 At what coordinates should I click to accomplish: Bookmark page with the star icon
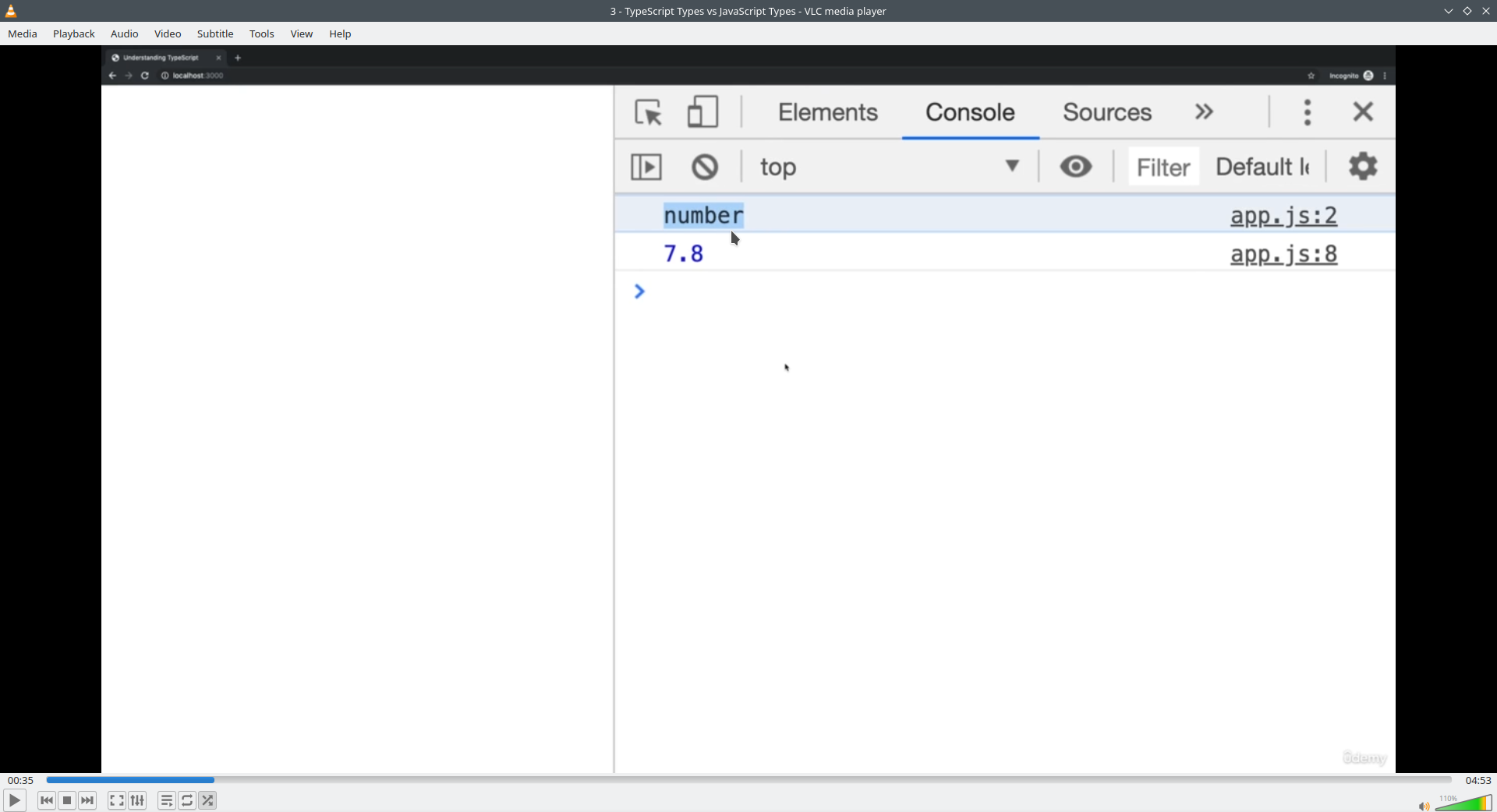[x=1311, y=76]
